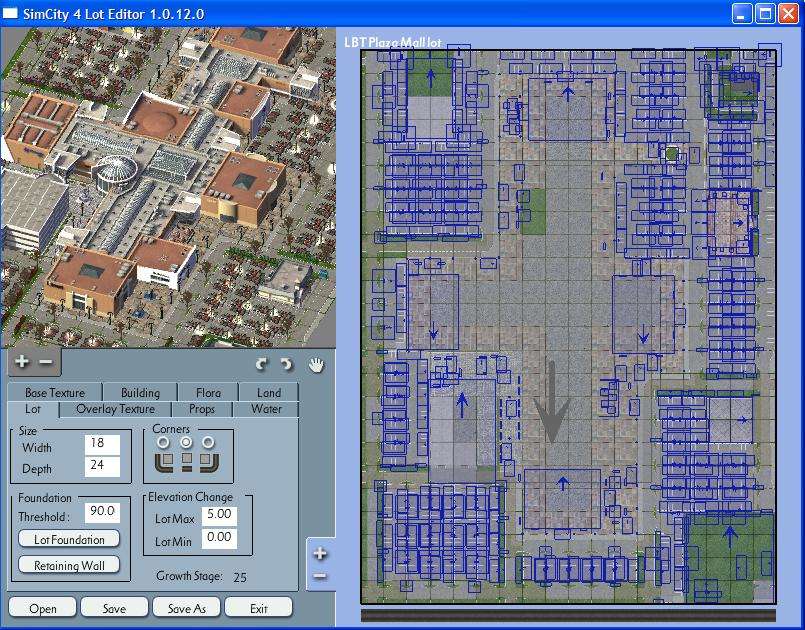
Task: Focus the Width size field
Action: [102, 444]
